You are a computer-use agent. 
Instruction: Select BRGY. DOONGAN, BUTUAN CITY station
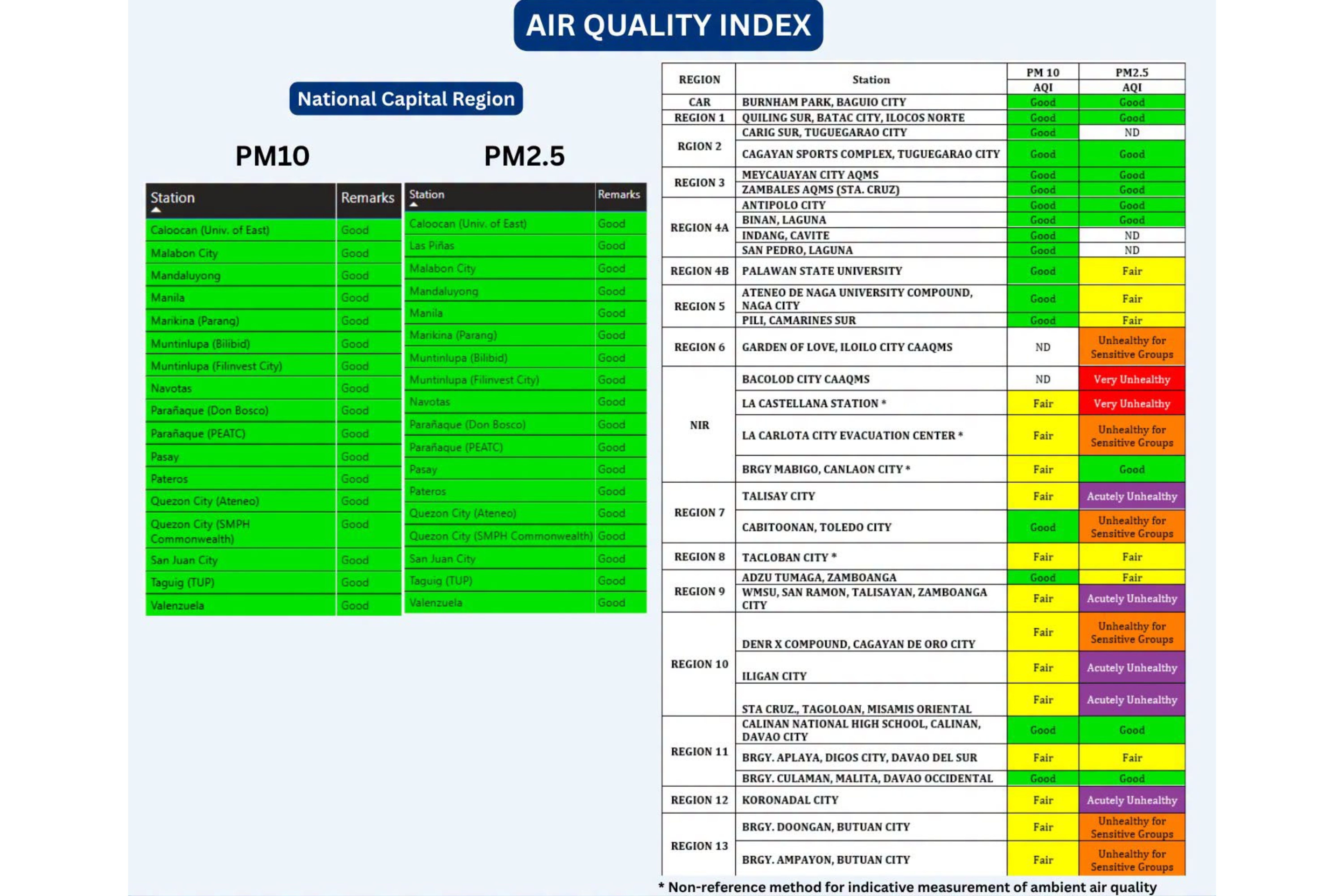(871, 827)
